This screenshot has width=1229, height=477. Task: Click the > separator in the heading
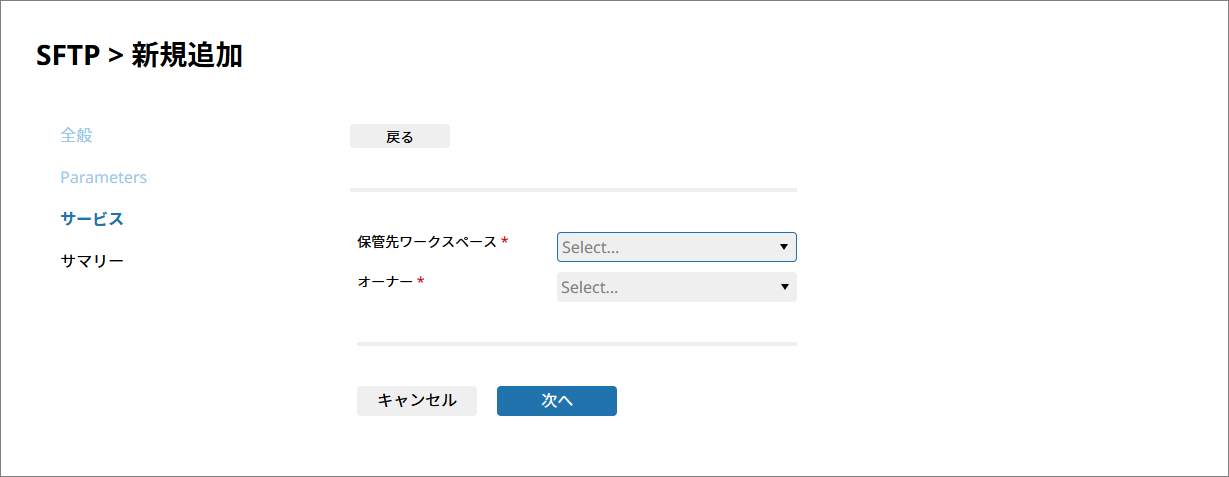pos(115,57)
